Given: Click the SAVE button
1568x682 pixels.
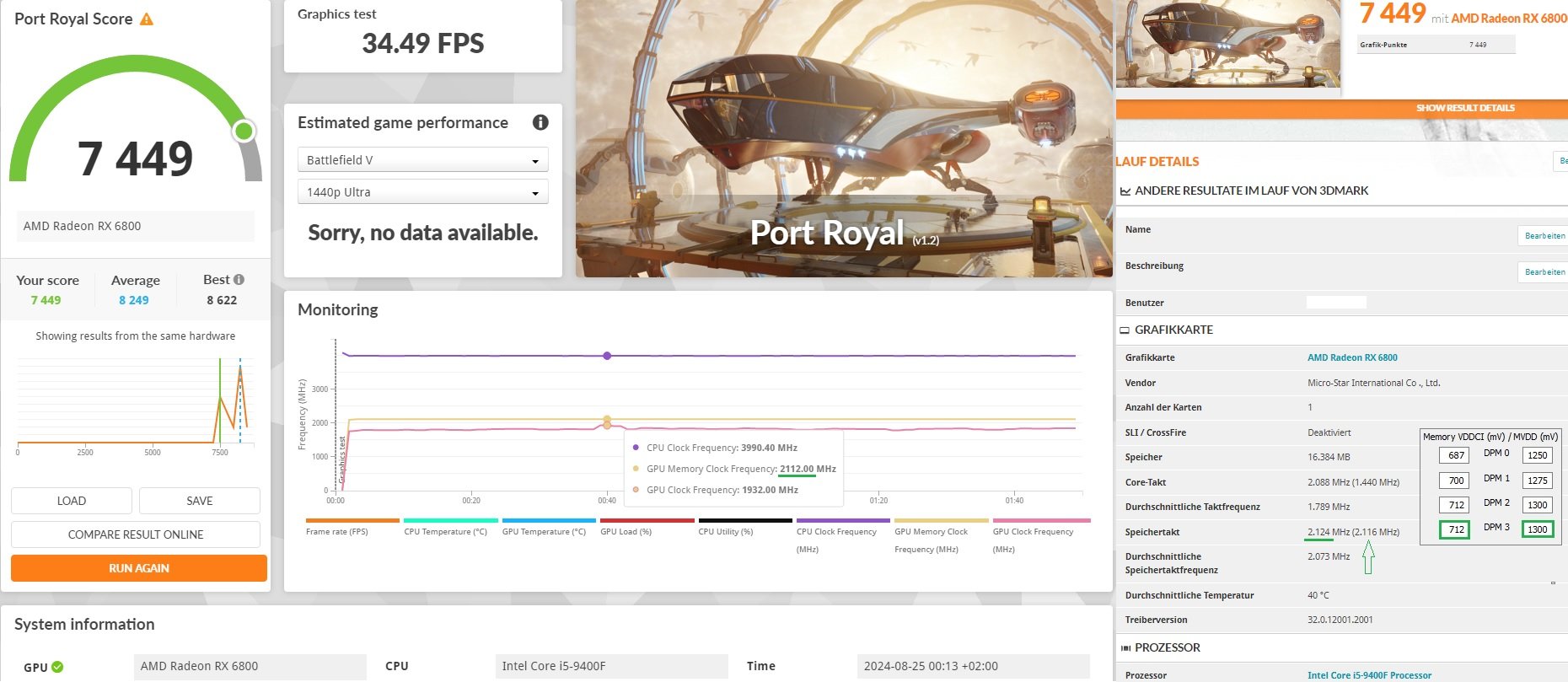Looking at the screenshot, I should (200, 501).
